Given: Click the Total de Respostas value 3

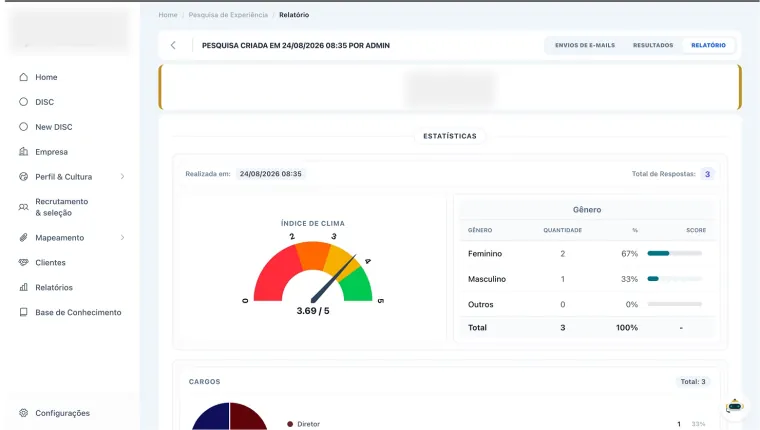Looking at the screenshot, I should 707,174.
